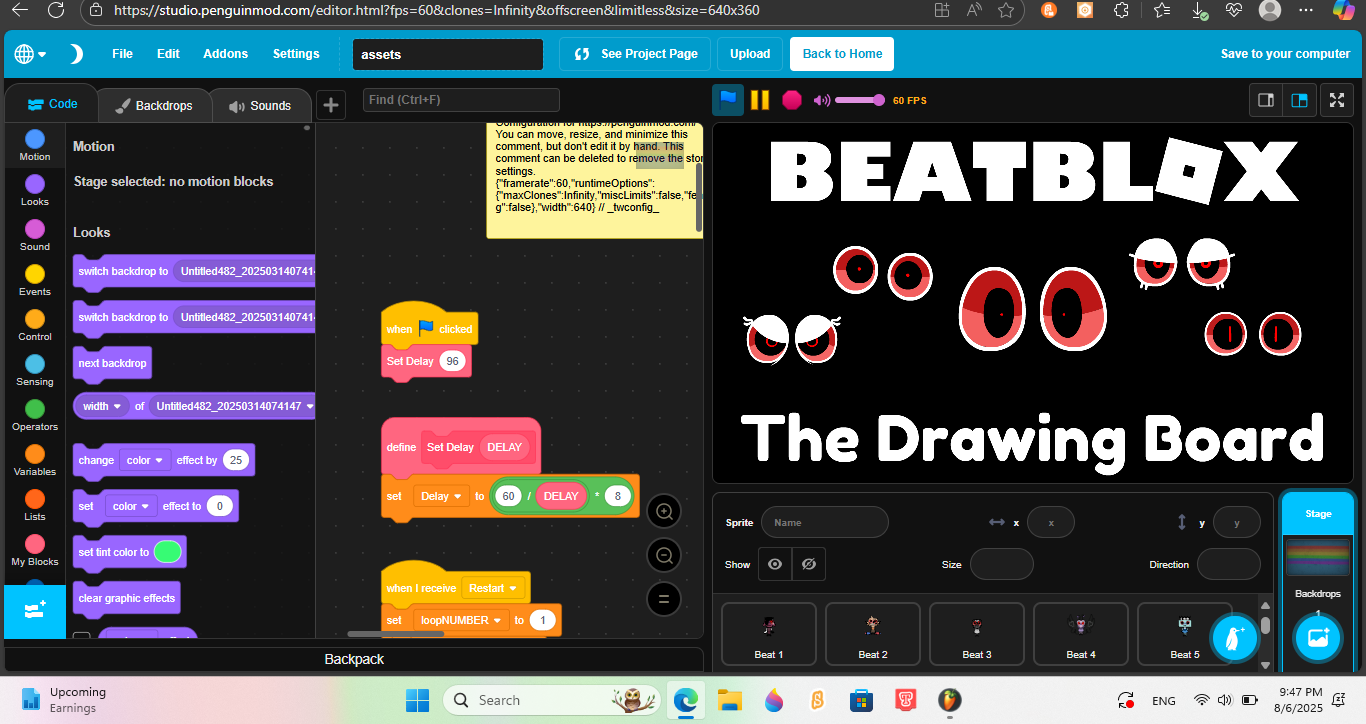Image resolution: width=1366 pixels, height=724 pixels.
Task: Open the Restart message dropdown
Action: coord(494,588)
